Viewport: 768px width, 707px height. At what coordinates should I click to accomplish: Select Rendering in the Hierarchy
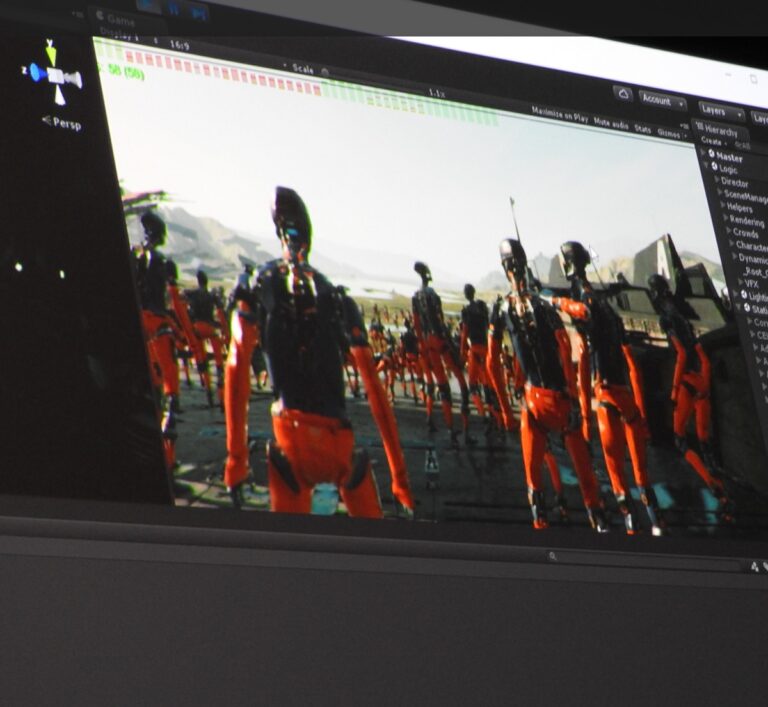[747, 221]
